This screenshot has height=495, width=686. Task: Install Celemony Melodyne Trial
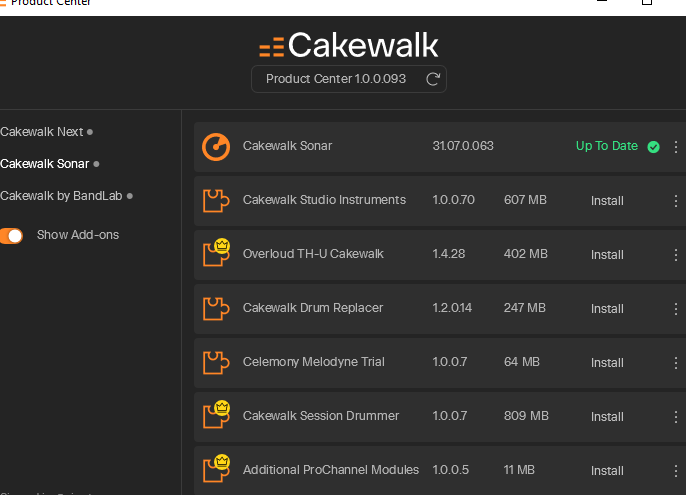[x=607, y=362]
